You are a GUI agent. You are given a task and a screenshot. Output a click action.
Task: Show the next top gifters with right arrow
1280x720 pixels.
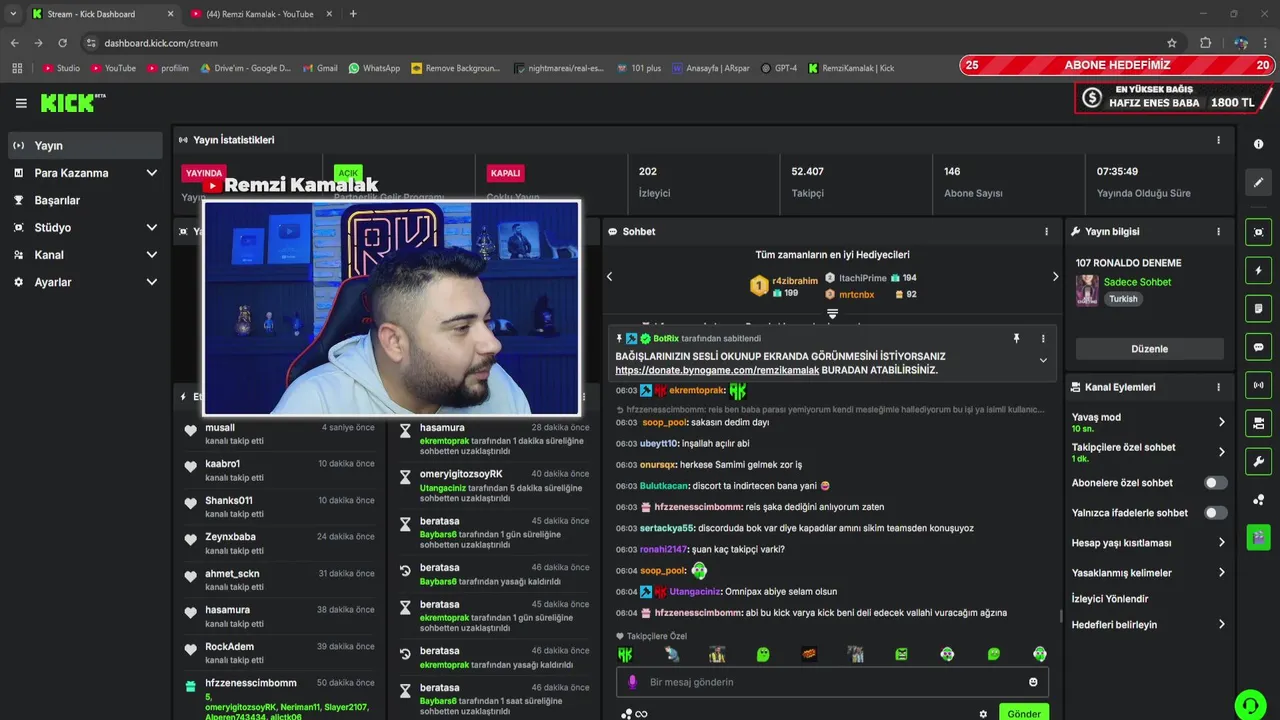click(1055, 277)
